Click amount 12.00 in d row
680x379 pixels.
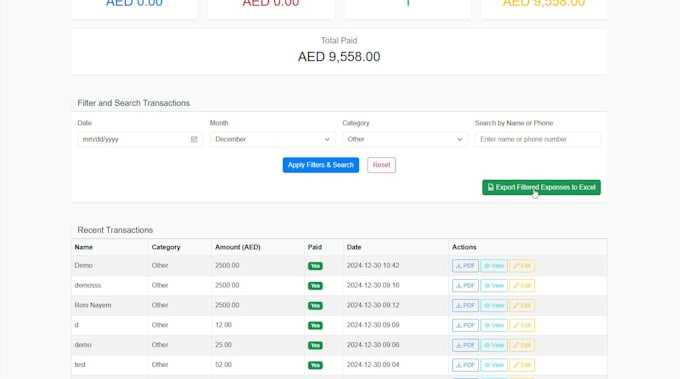[223, 325]
